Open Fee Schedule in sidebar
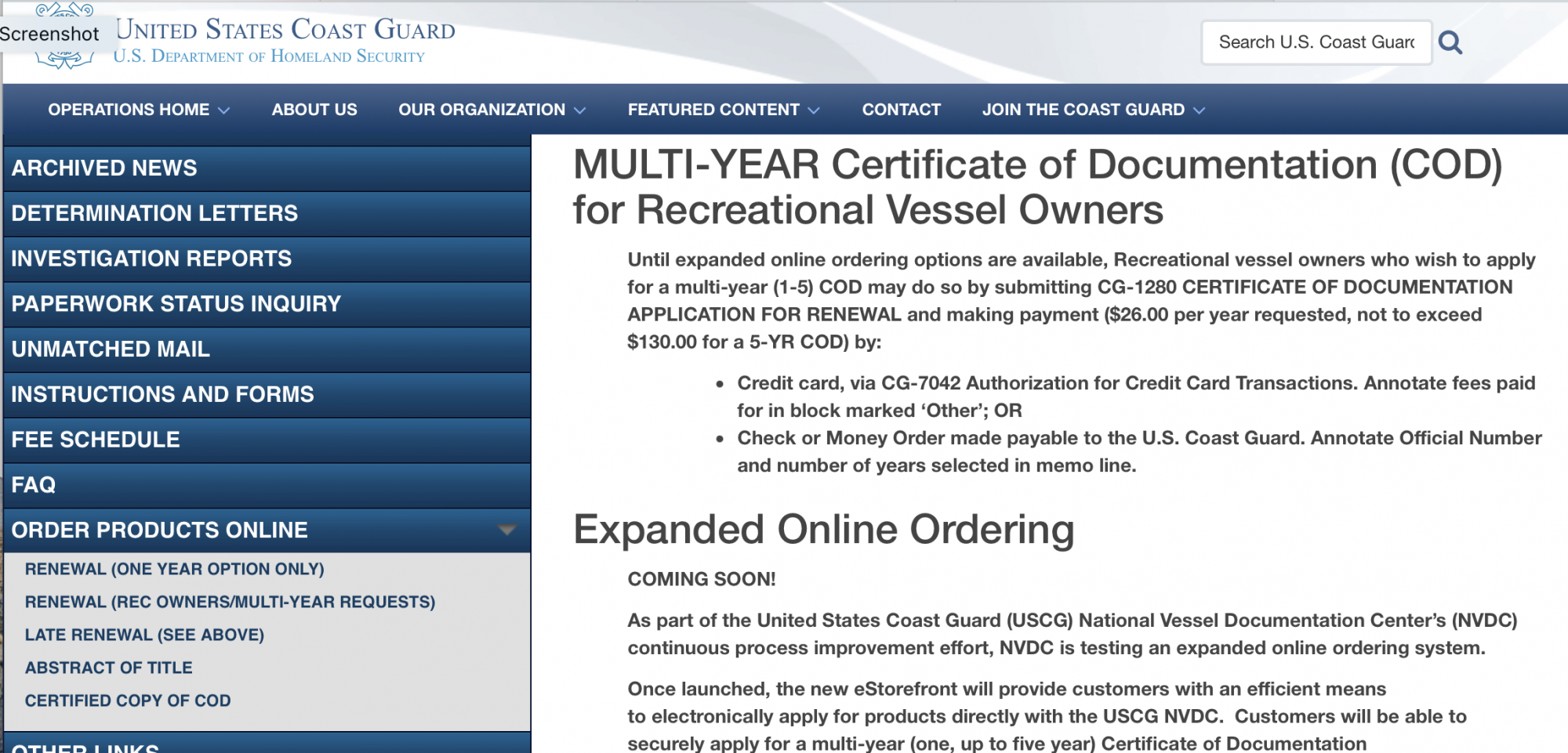 [267, 440]
